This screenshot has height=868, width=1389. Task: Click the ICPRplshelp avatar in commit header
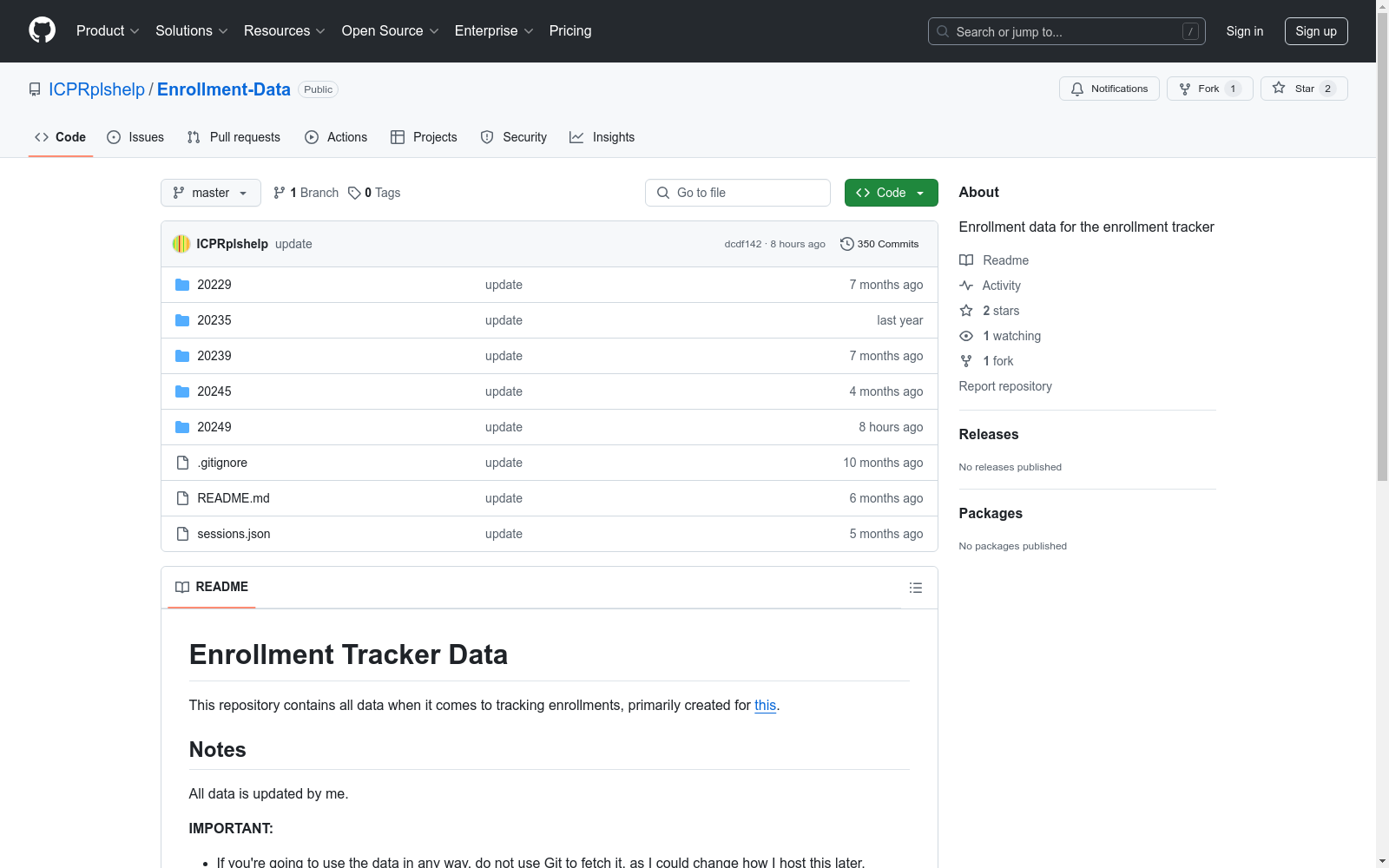point(181,244)
